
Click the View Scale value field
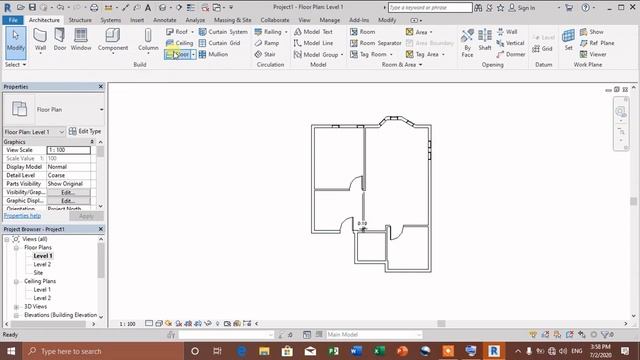coord(69,150)
